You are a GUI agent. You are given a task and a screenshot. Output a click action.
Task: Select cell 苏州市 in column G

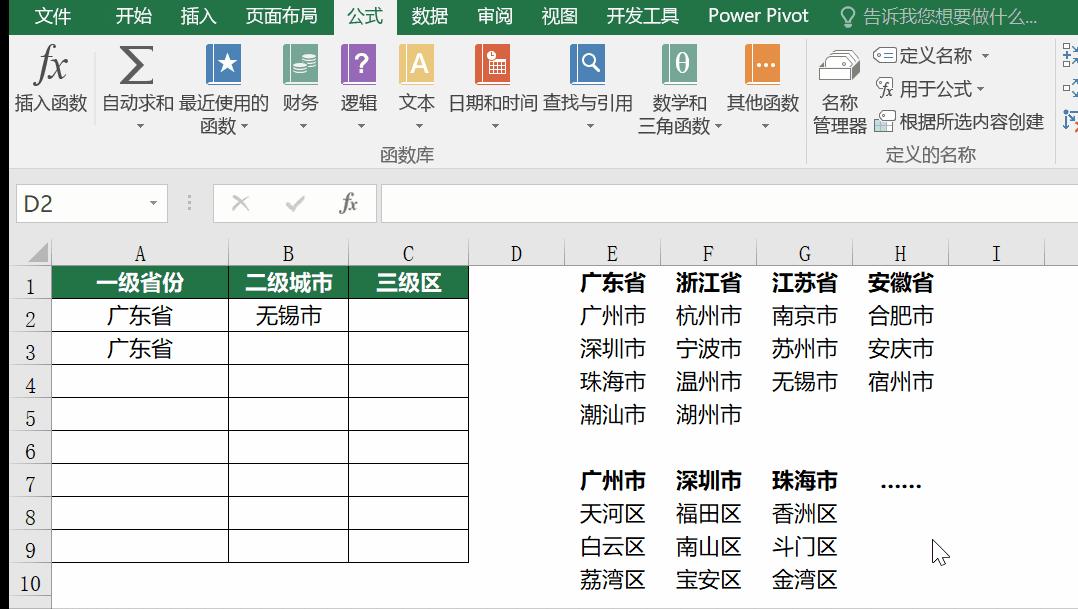click(x=804, y=348)
